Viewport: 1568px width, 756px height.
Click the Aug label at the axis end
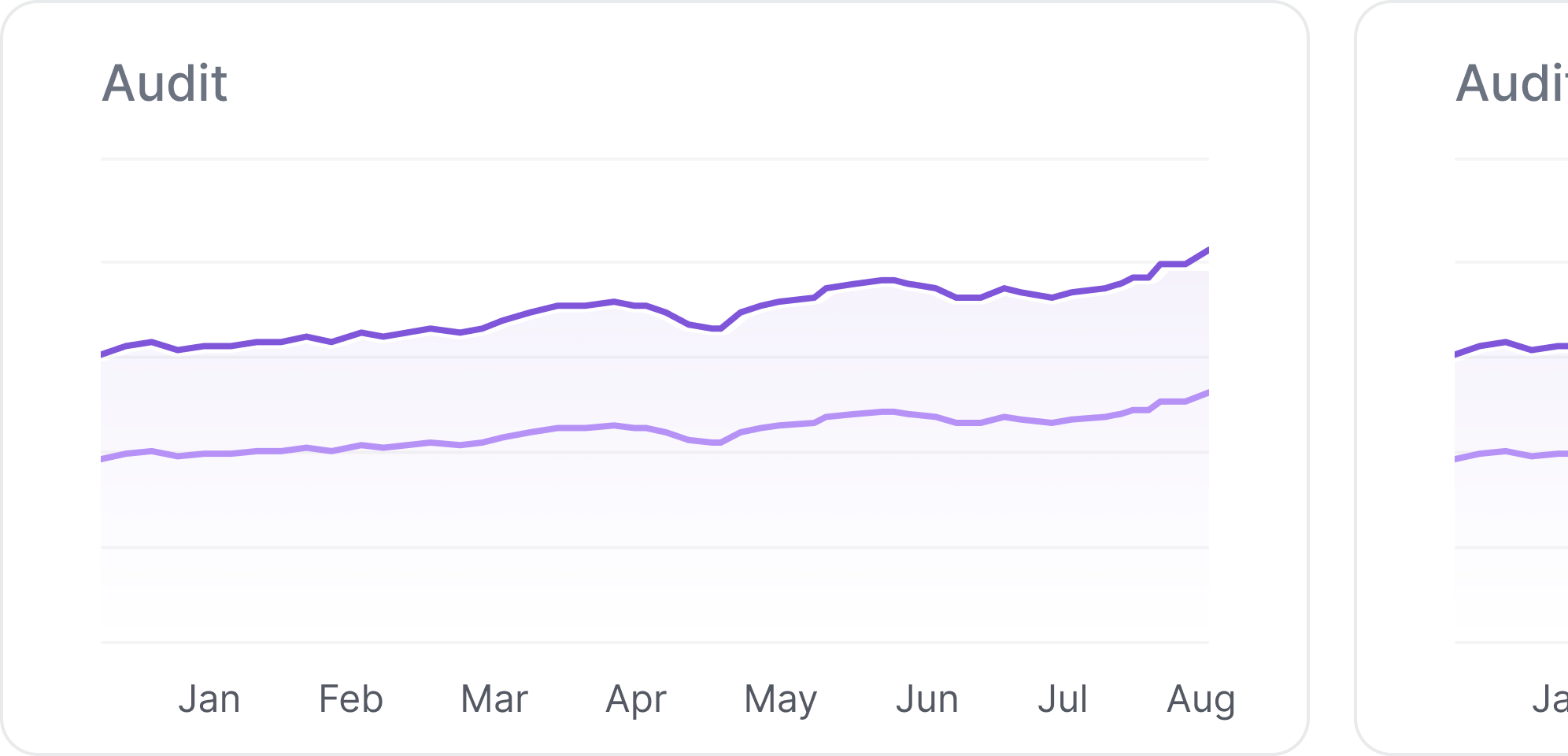(x=1200, y=699)
